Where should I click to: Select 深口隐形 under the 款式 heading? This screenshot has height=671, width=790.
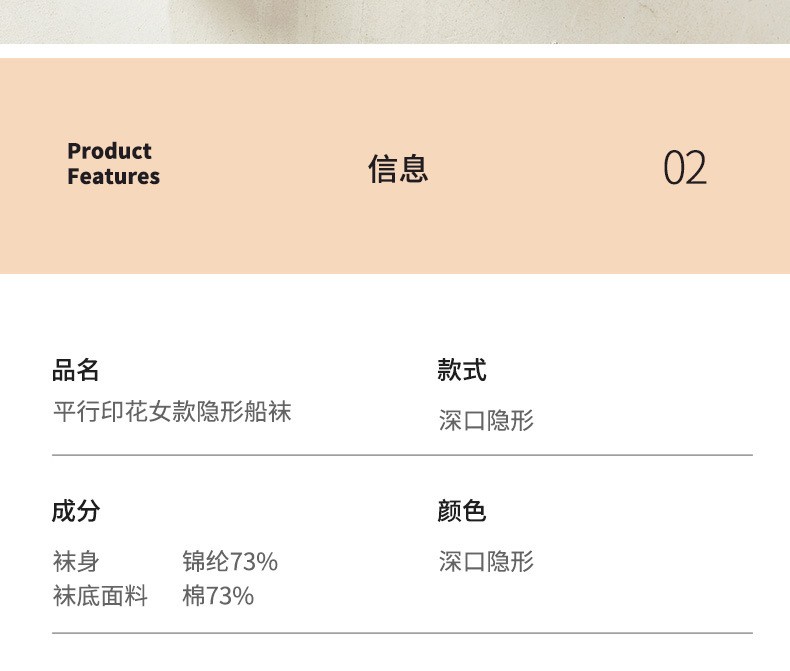[x=486, y=420]
